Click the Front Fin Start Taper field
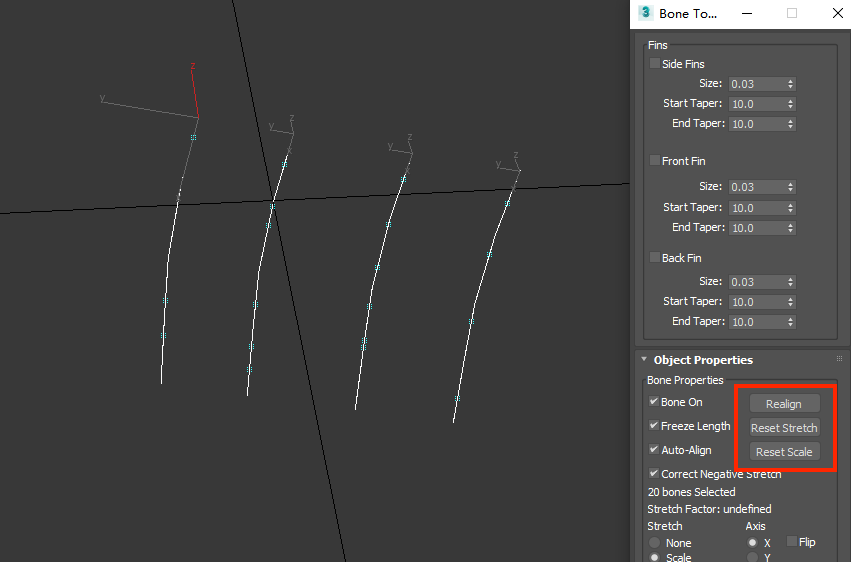Viewport: 851px width, 562px height. coord(757,208)
